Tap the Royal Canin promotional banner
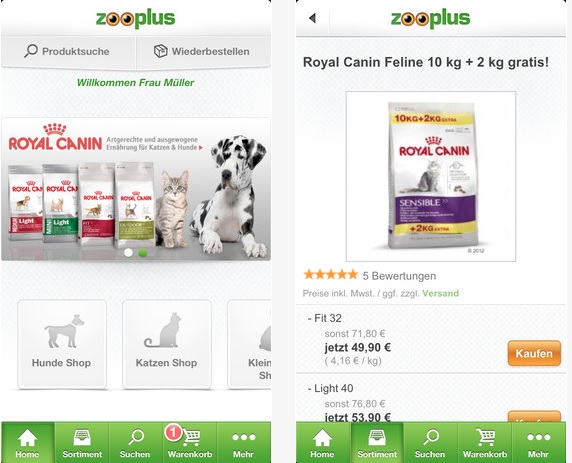Viewport: 572px width, 463px height. click(x=136, y=189)
